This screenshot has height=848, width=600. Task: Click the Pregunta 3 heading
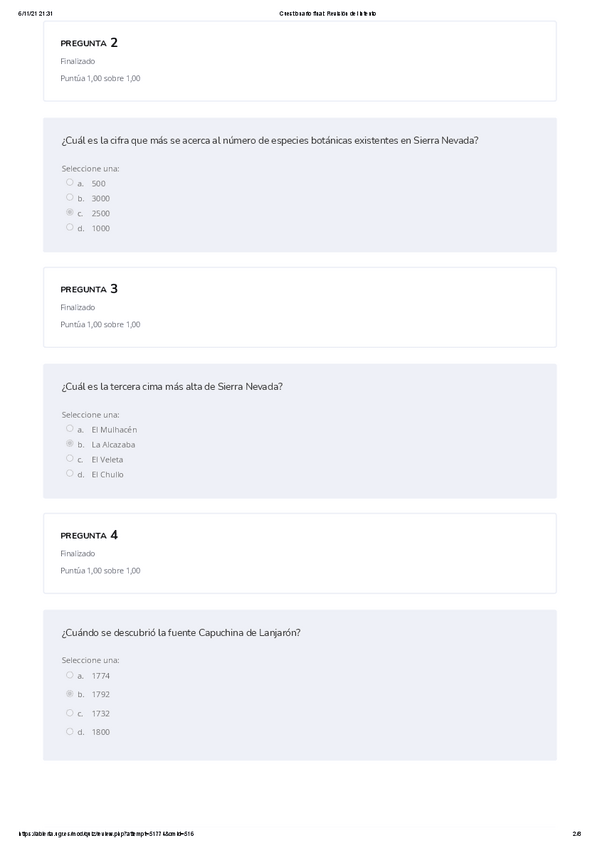(89, 289)
